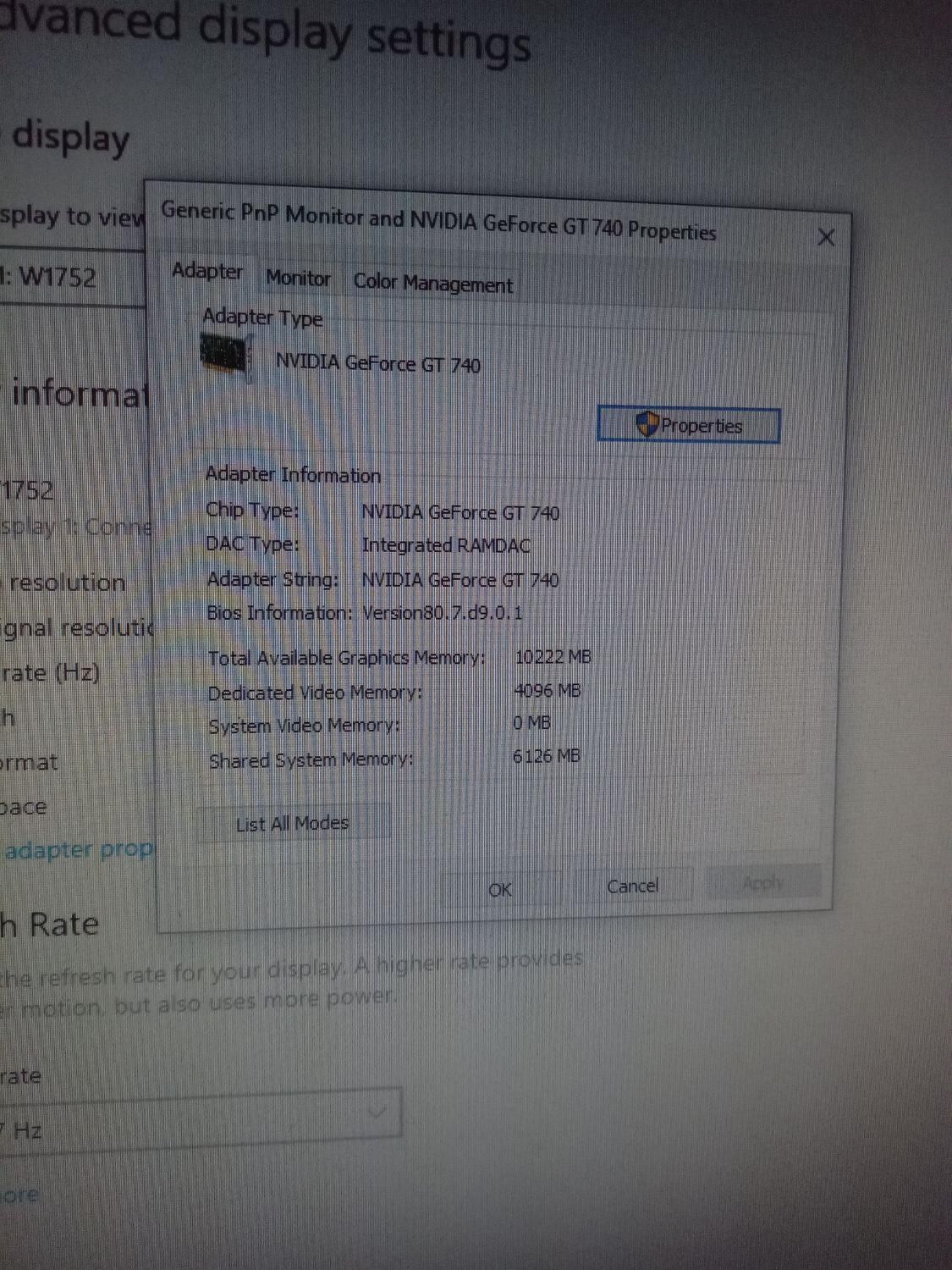Open List All Modes
Image resolution: width=952 pixels, height=1270 pixels.
[x=293, y=823]
